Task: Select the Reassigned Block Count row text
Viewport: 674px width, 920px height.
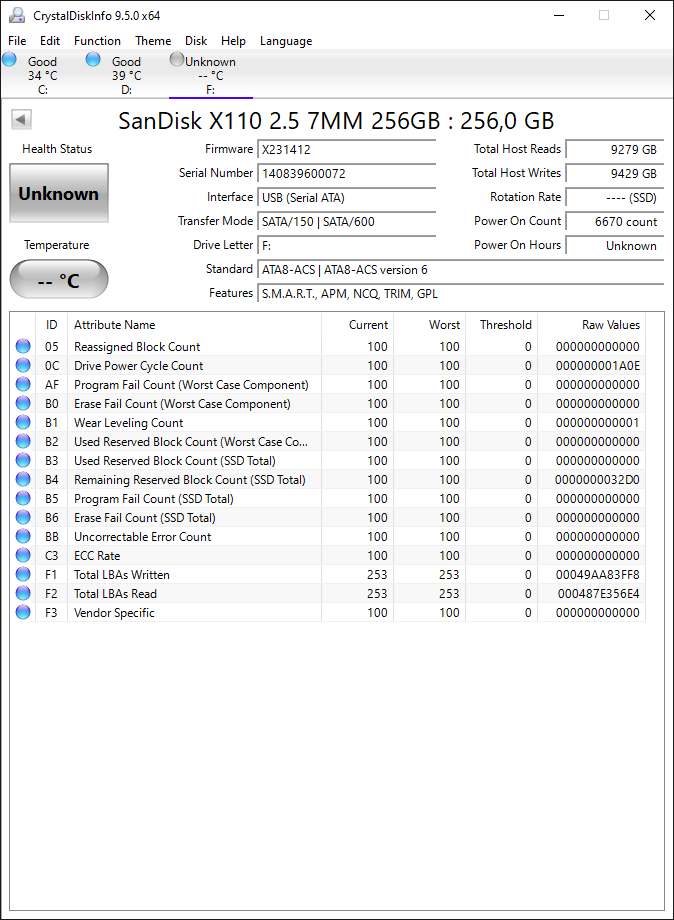Action: 137,347
